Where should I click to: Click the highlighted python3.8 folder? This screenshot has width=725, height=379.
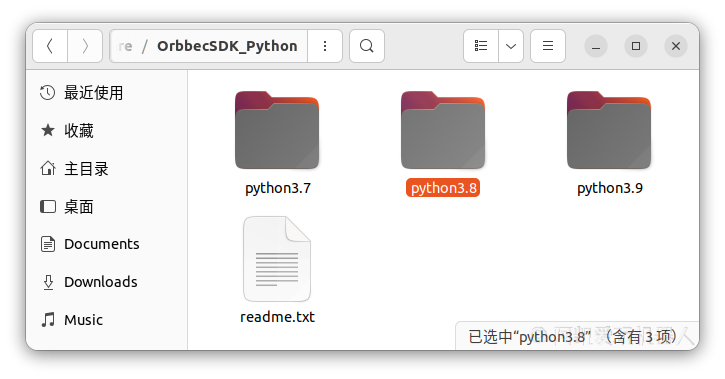pos(443,143)
